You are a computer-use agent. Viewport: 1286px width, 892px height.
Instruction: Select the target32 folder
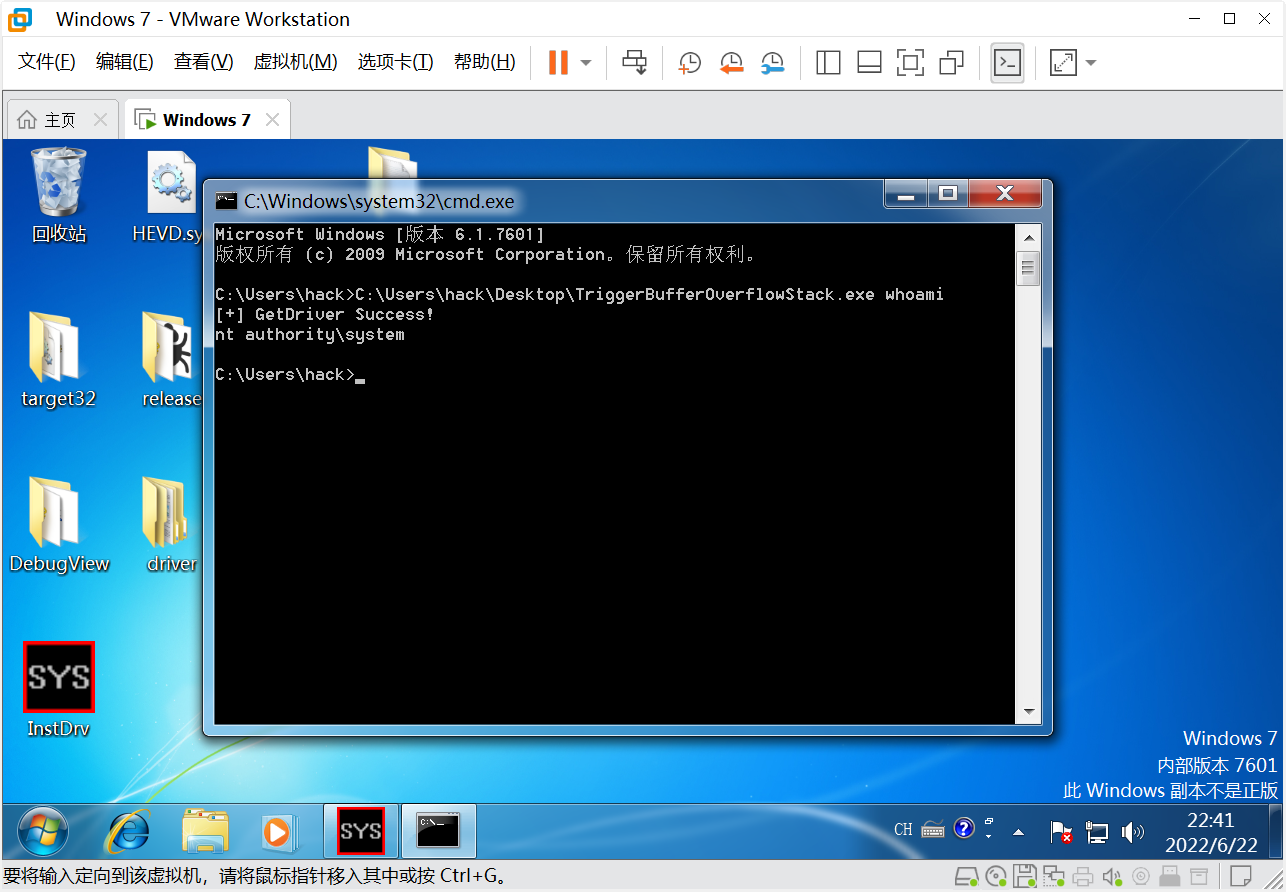coord(58,360)
